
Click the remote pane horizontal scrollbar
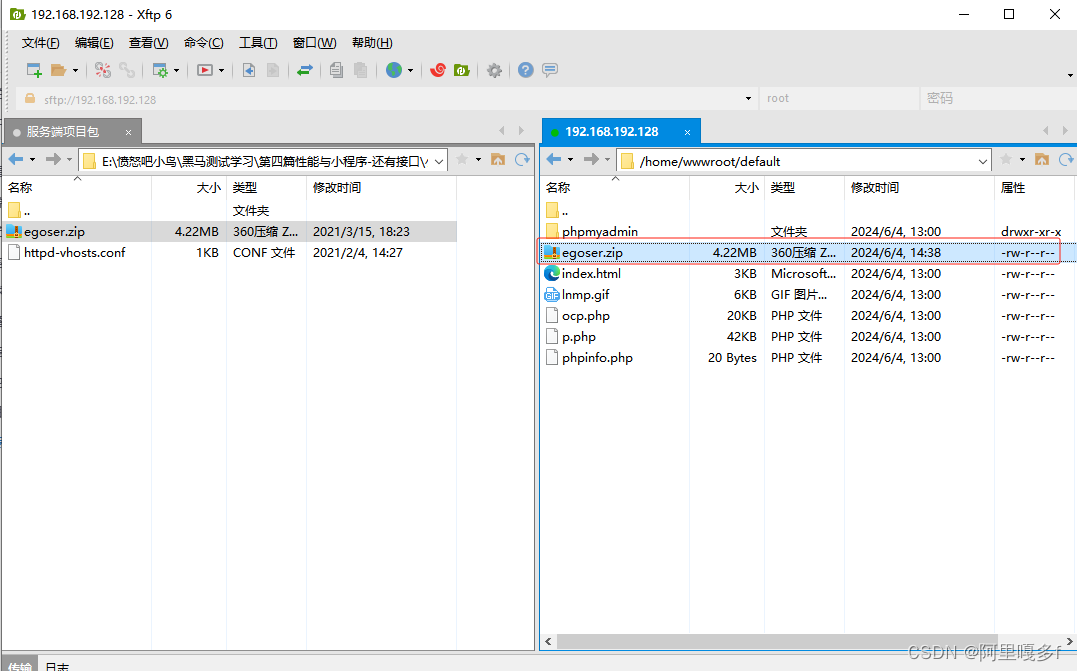(800, 640)
